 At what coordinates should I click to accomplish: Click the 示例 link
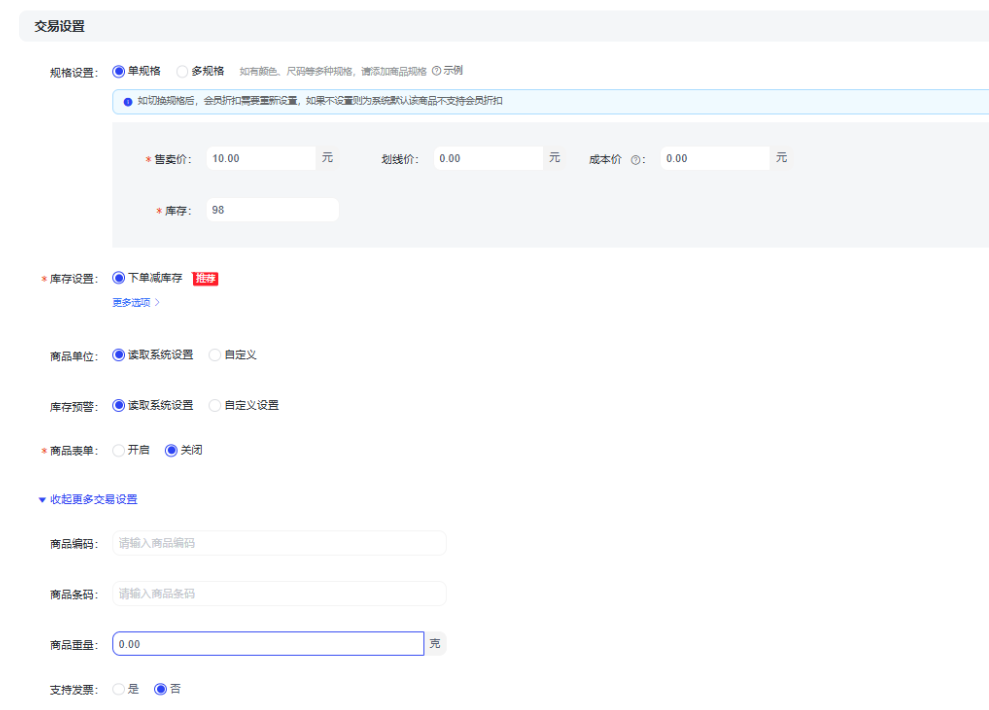tap(453, 71)
